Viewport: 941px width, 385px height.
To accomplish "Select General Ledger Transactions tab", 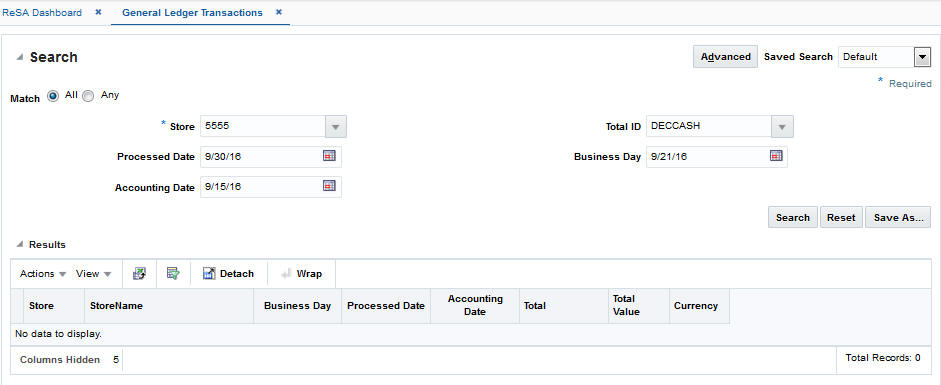I will click(192, 13).
